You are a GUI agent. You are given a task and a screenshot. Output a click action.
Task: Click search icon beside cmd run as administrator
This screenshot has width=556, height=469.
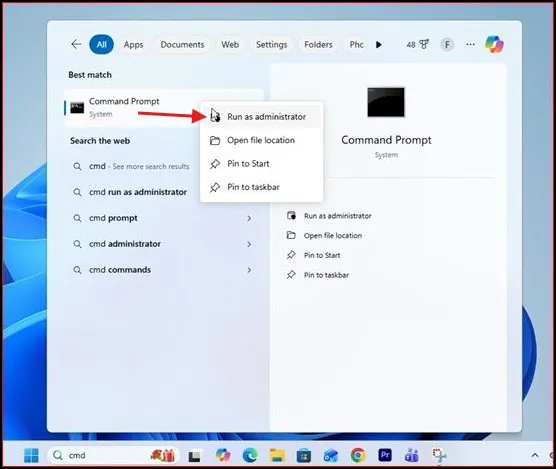click(x=77, y=192)
